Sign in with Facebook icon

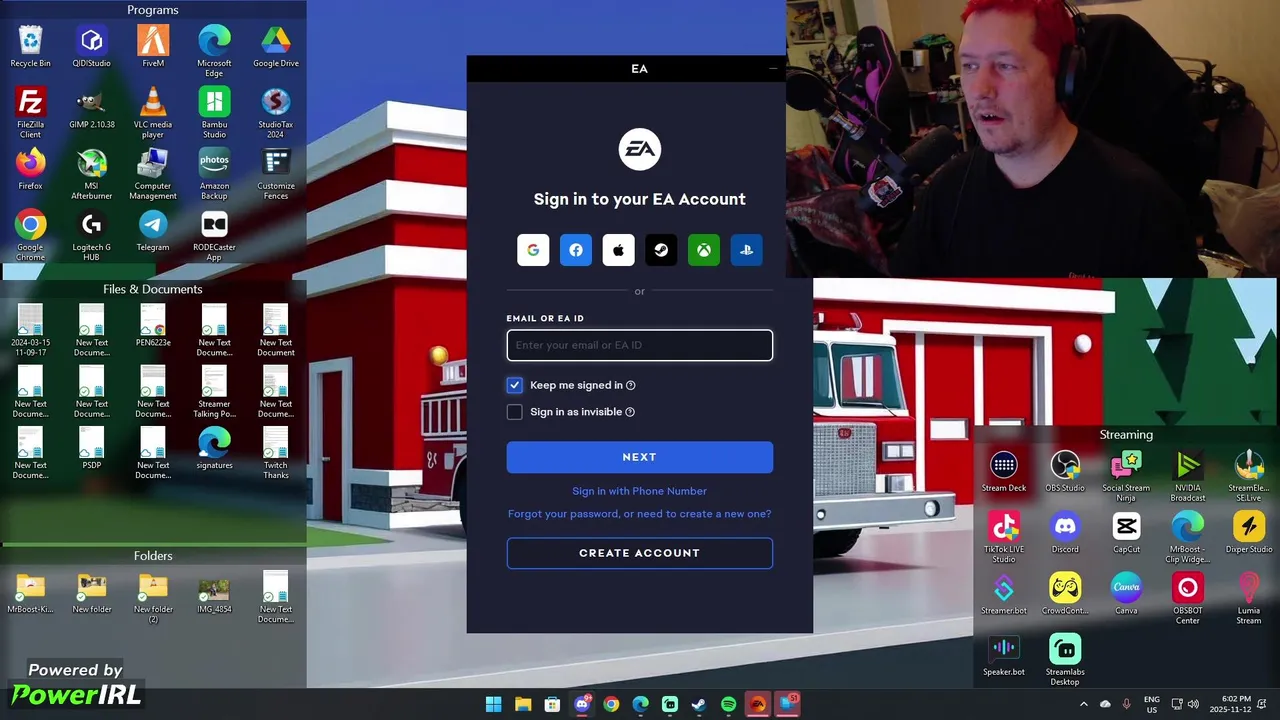tap(576, 250)
